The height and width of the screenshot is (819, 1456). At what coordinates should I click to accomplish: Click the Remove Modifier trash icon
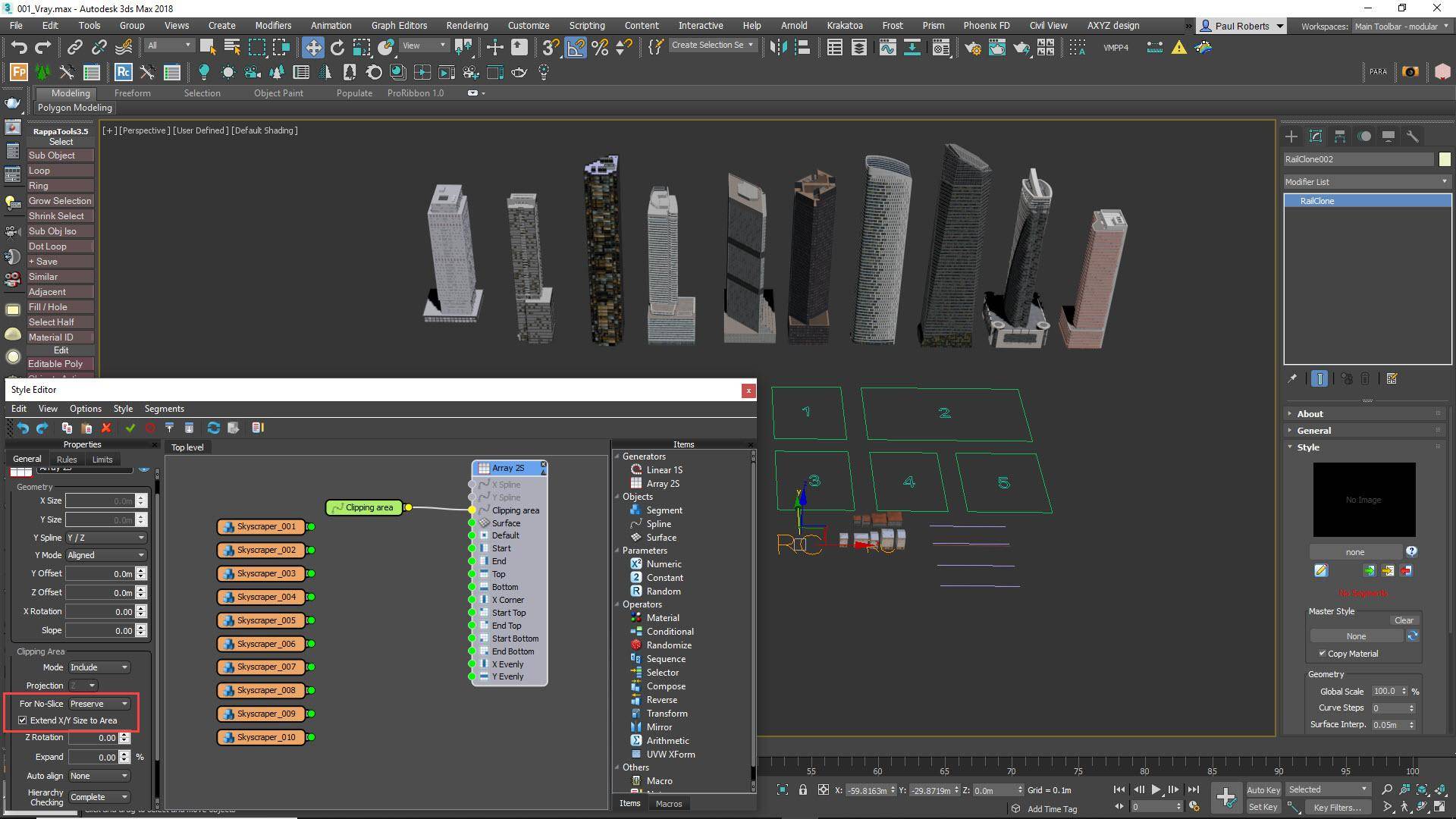tap(1365, 379)
